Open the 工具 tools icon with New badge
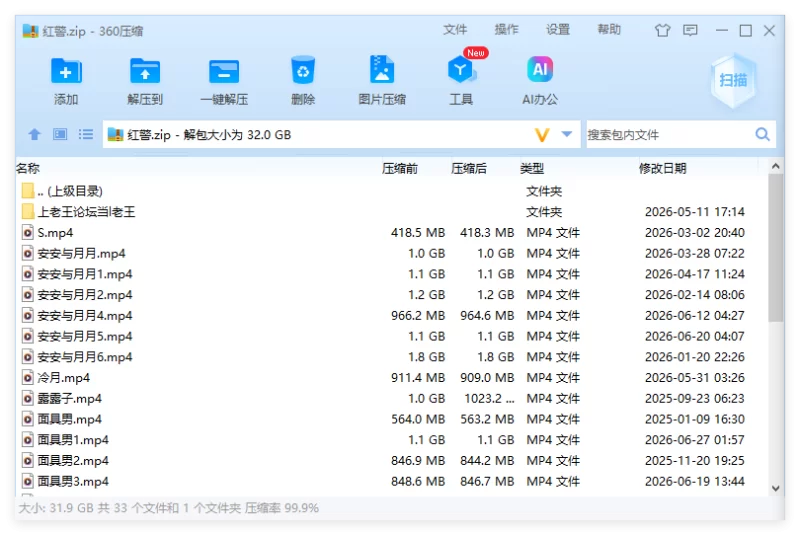This screenshot has width=800, height=535. coord(461,69)
